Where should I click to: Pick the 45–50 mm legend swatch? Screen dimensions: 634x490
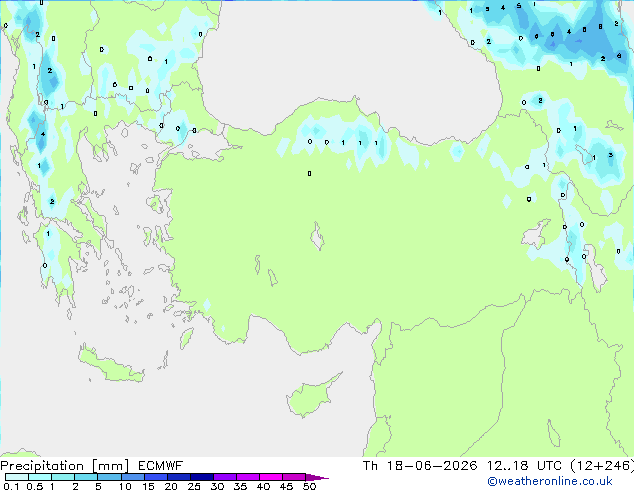click(x=294, y=477)
